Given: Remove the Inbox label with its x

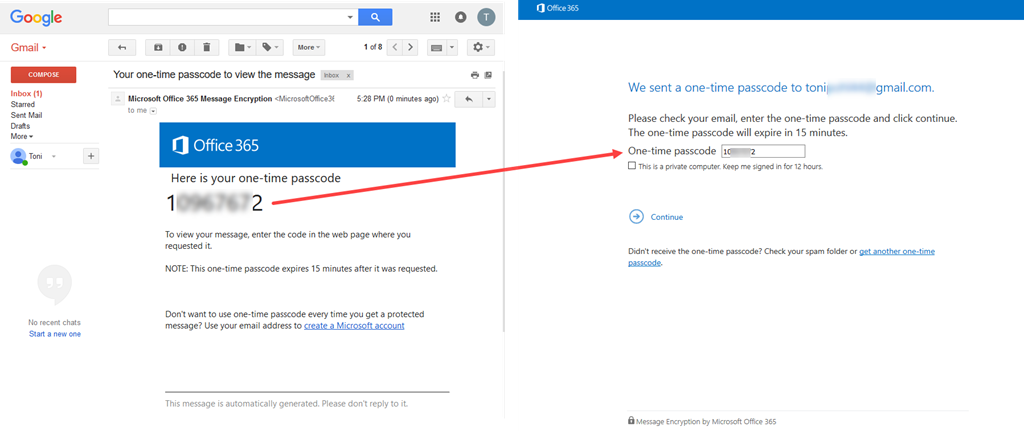Looking at the screenshot, I should pos(348,76).
